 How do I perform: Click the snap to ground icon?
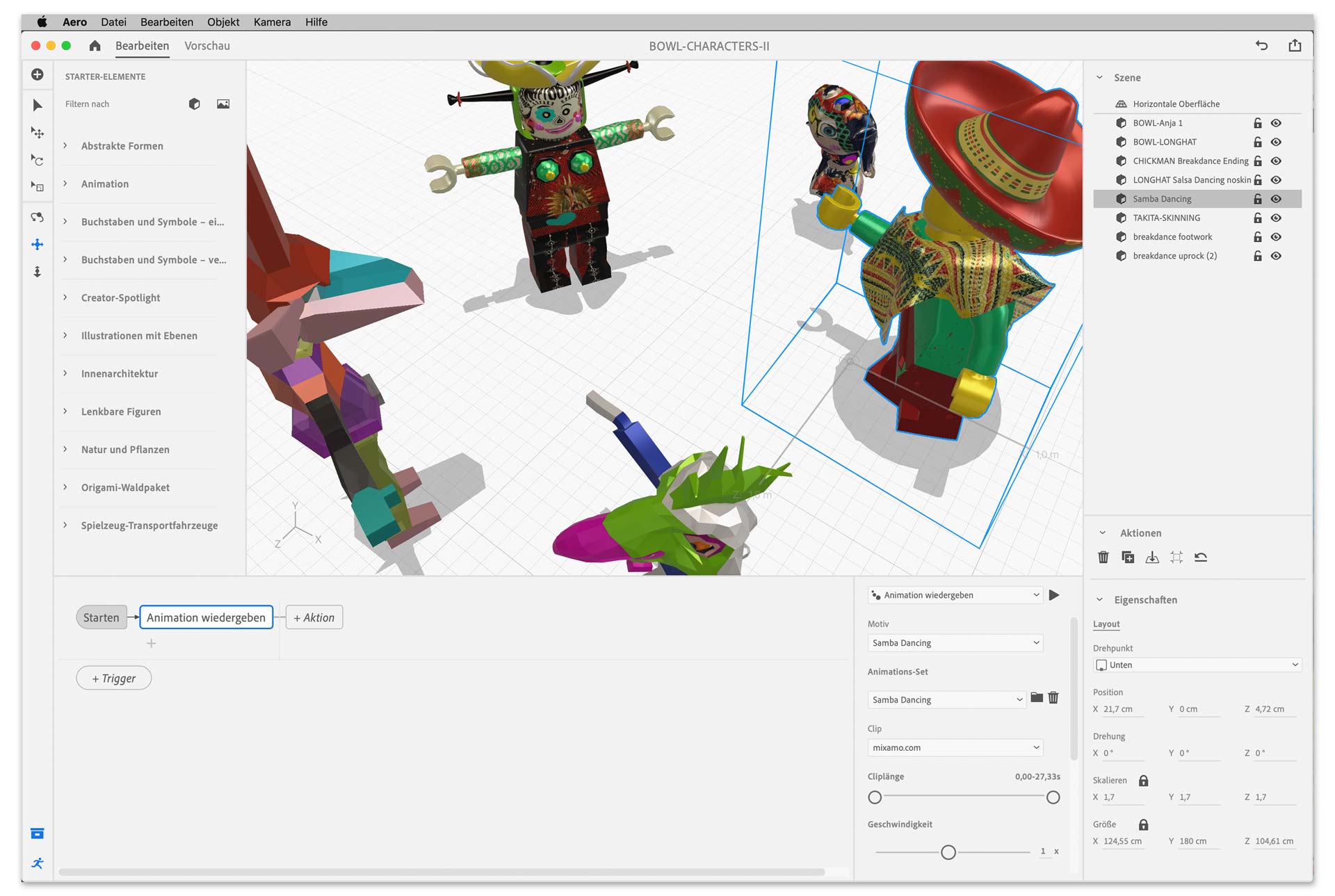[1152, 557]
